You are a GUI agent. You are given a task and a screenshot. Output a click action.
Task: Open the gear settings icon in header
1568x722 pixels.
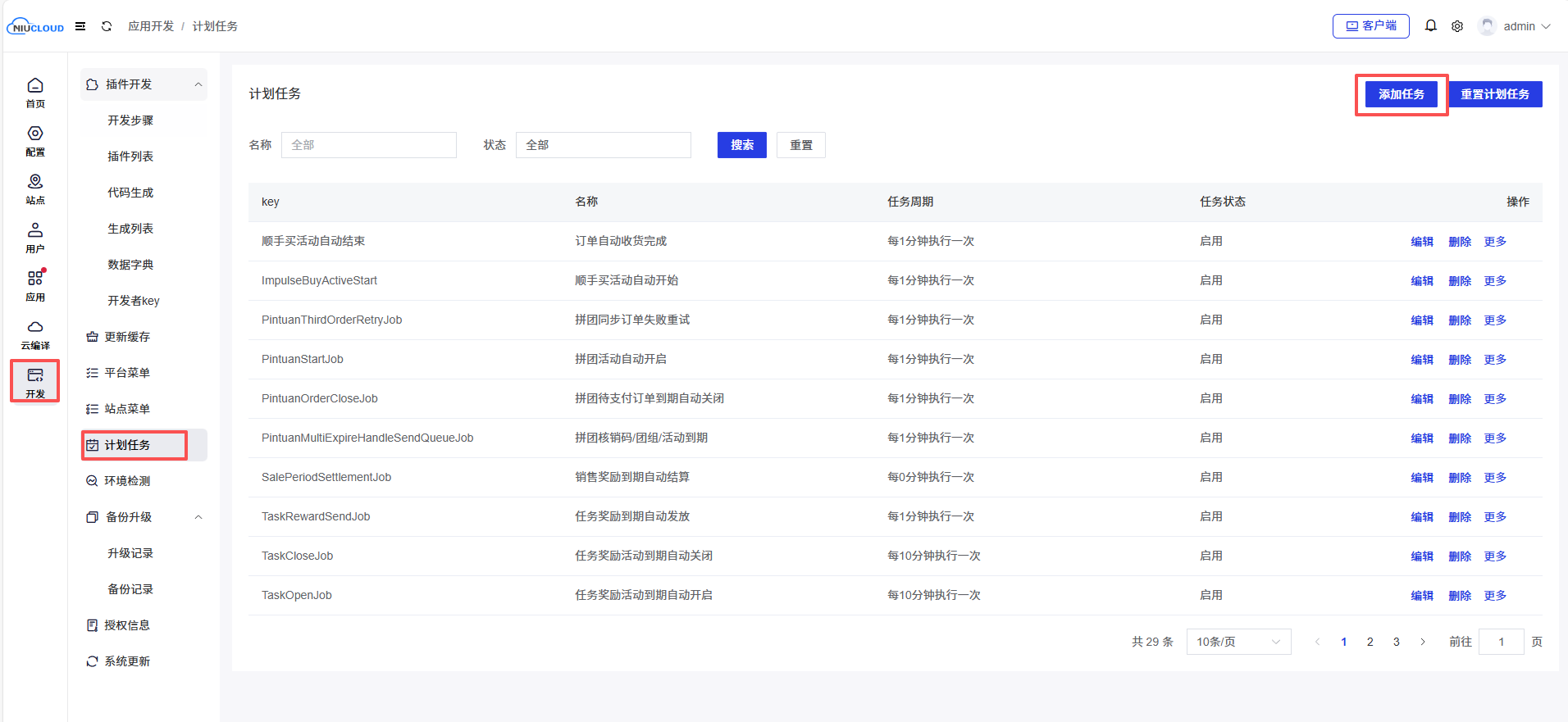[x=1457, y=26]
